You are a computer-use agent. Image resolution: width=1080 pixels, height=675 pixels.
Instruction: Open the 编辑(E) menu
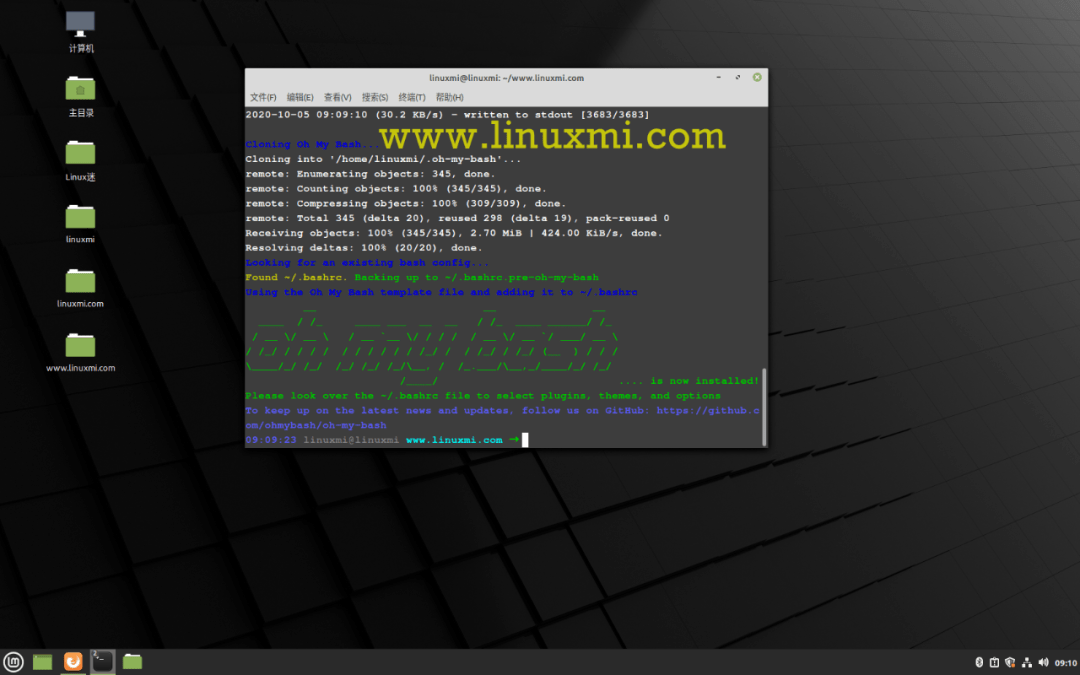[x=299, y=97]
